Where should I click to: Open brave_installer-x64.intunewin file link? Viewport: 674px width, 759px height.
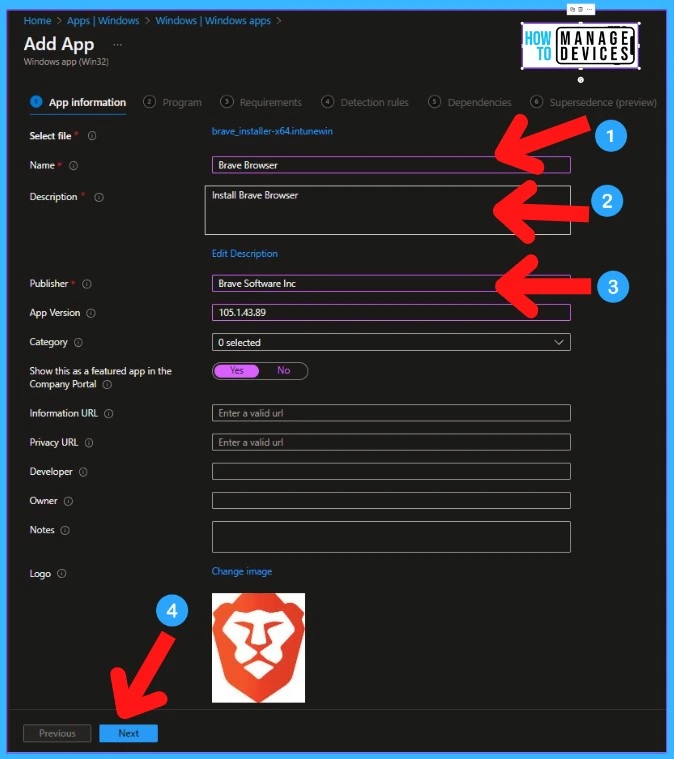pos(272,131)
